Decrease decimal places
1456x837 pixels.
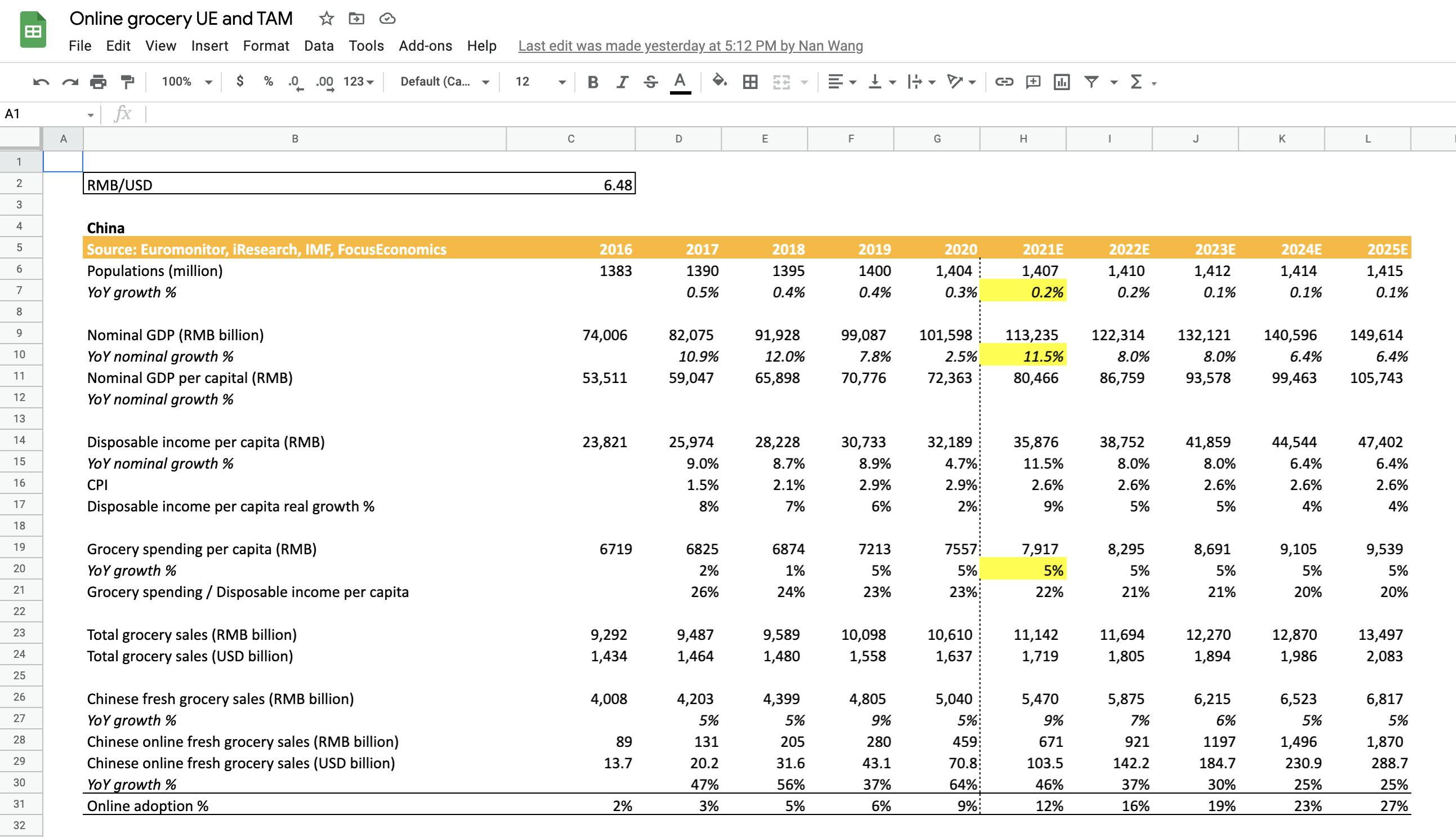coord(296,82)
